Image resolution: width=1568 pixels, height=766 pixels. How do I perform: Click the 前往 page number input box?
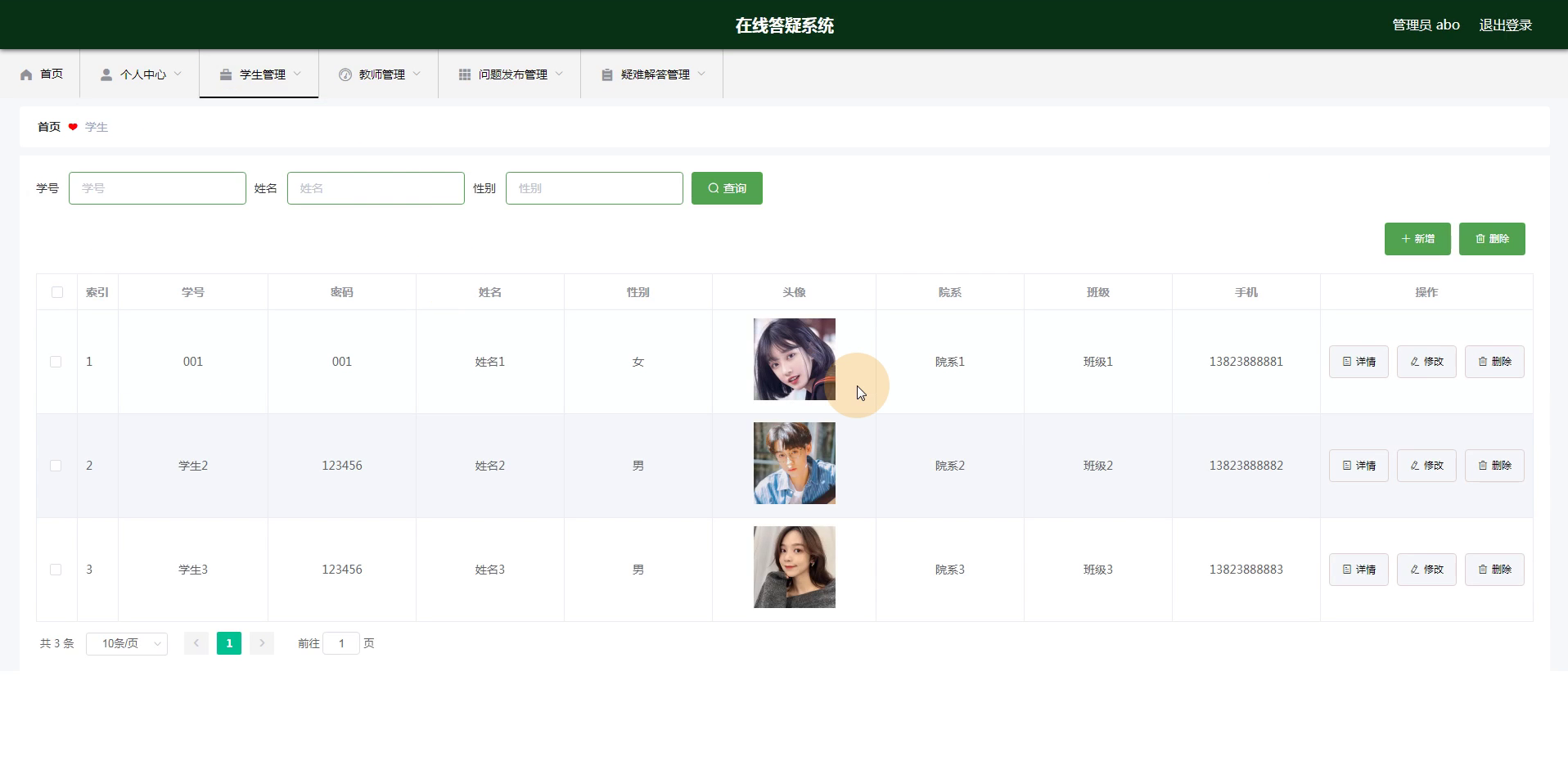point(341,643)
